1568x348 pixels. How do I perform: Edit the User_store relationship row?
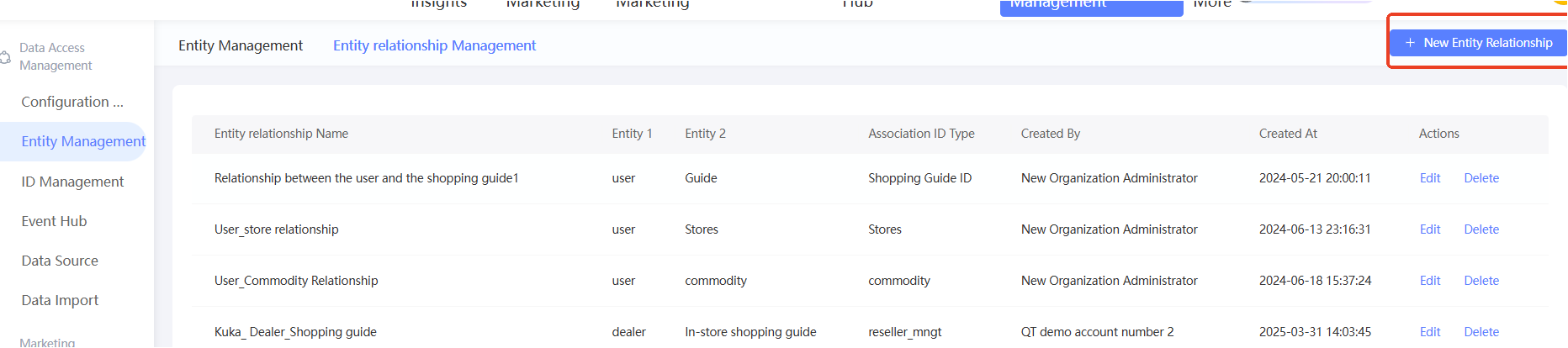(1430, 229)
